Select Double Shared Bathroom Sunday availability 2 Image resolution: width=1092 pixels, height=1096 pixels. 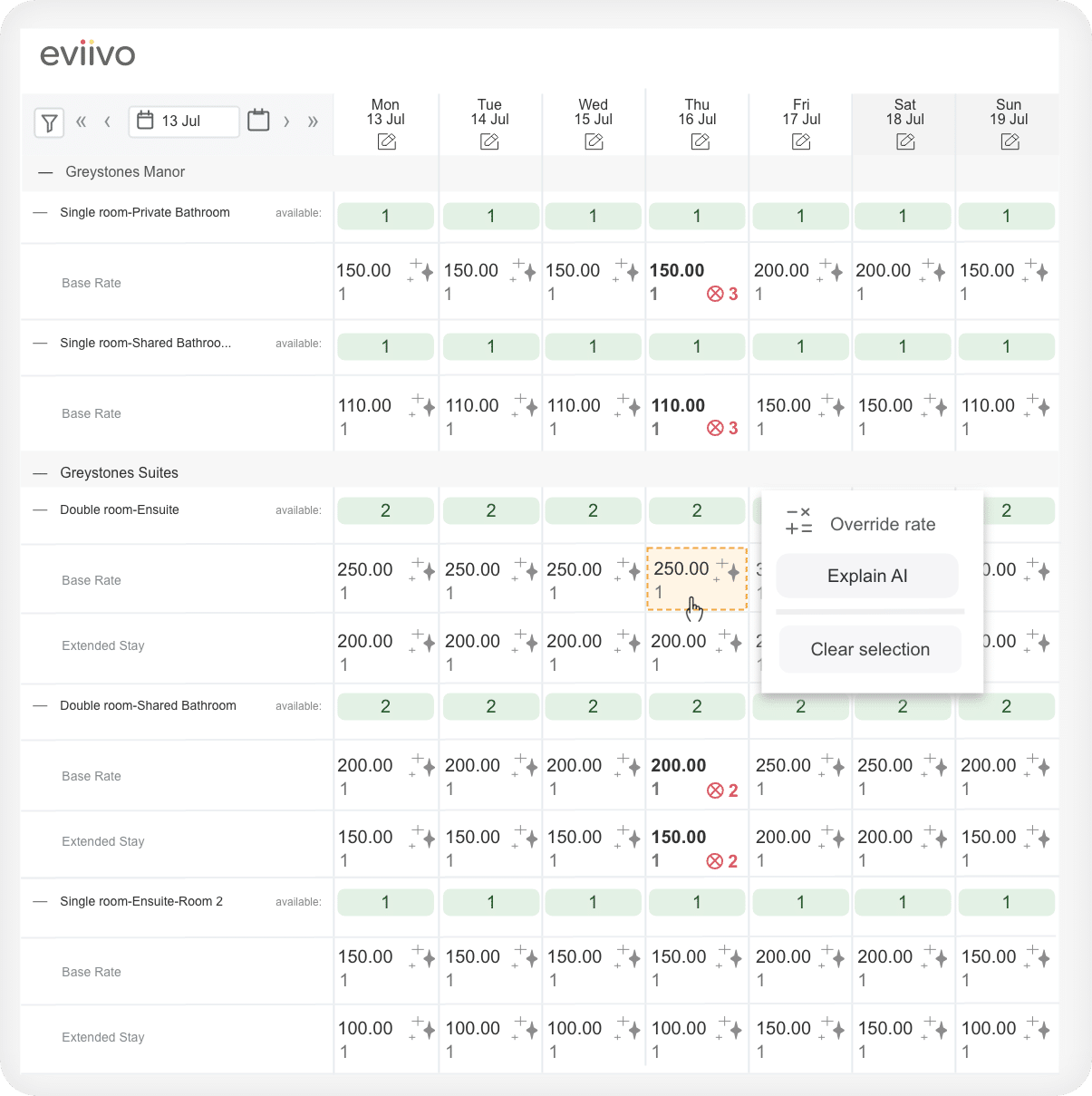[x=1006, y=706]
